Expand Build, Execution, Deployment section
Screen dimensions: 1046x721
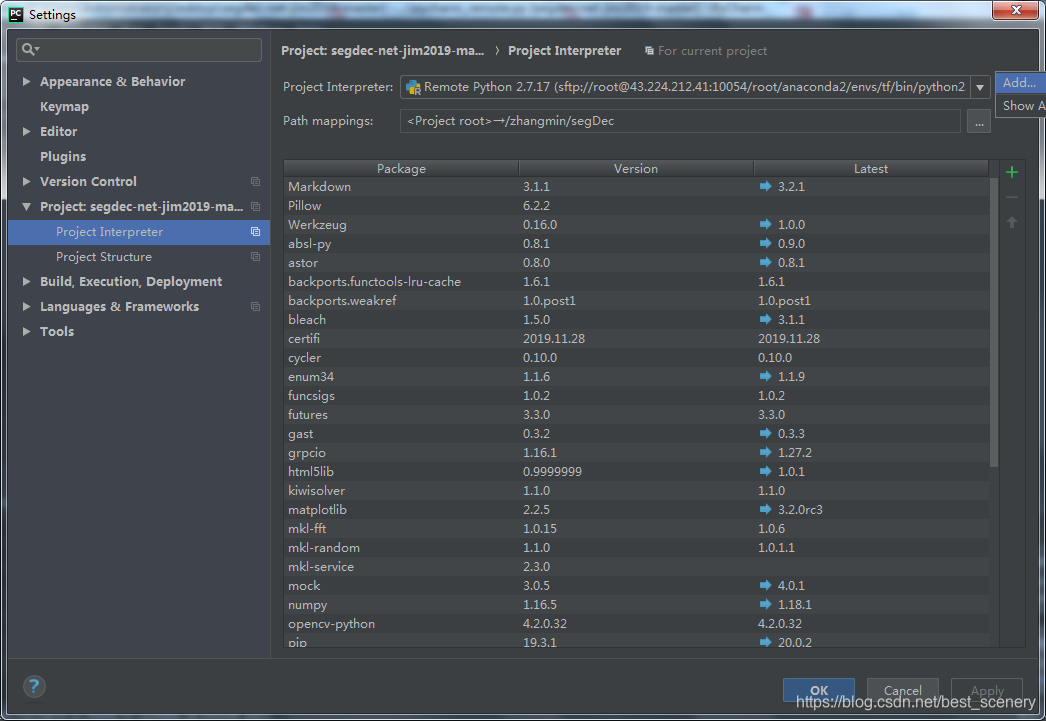tap(26, 281)
